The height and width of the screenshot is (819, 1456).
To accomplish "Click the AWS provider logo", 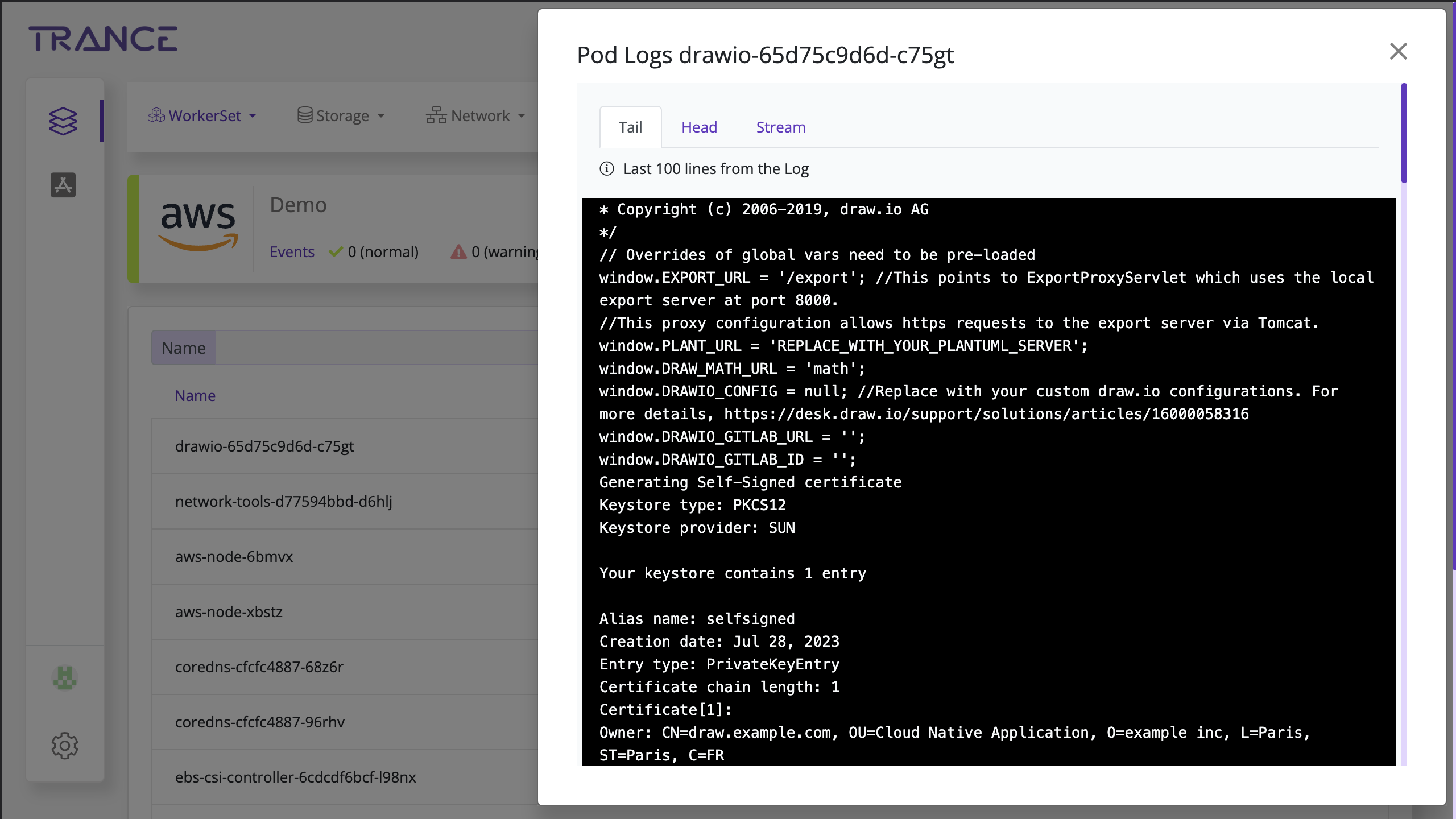I will click(197, 226).
